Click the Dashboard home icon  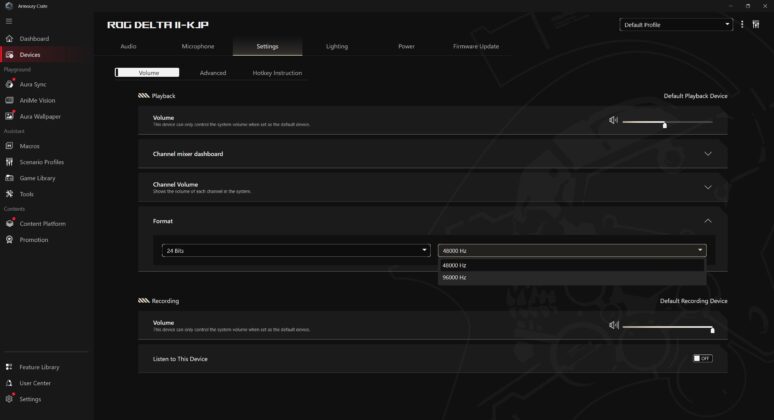click(x=9, y=38)
